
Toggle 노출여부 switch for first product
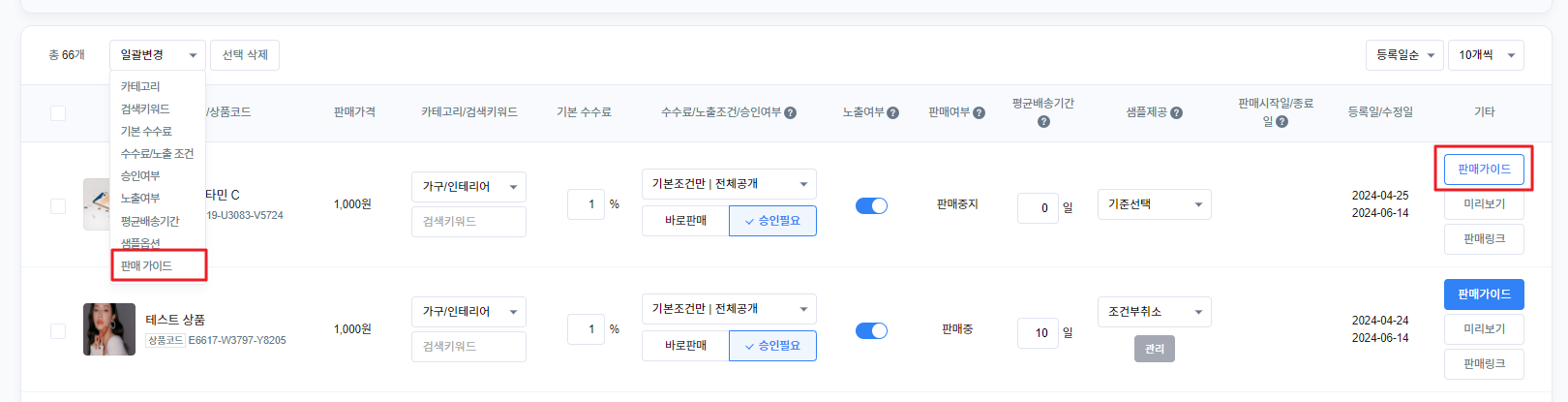pyautogui.click(x=871, y=205)
